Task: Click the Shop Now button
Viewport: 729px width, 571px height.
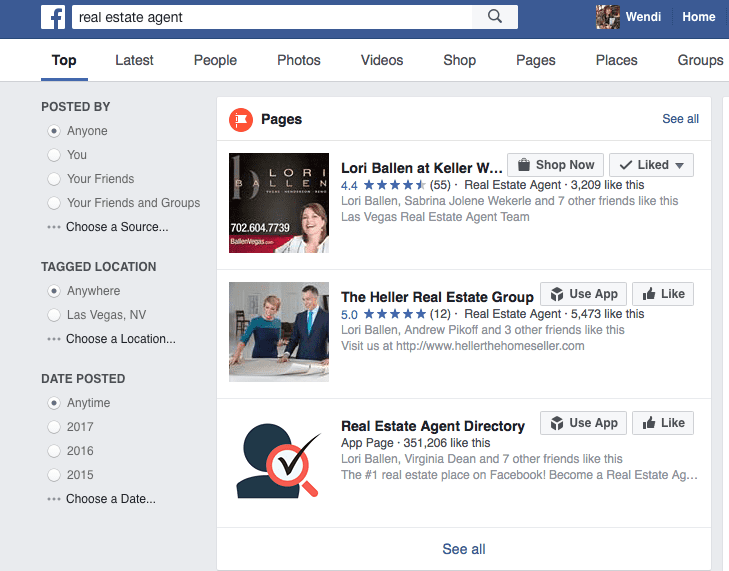Action: [556, 165]
